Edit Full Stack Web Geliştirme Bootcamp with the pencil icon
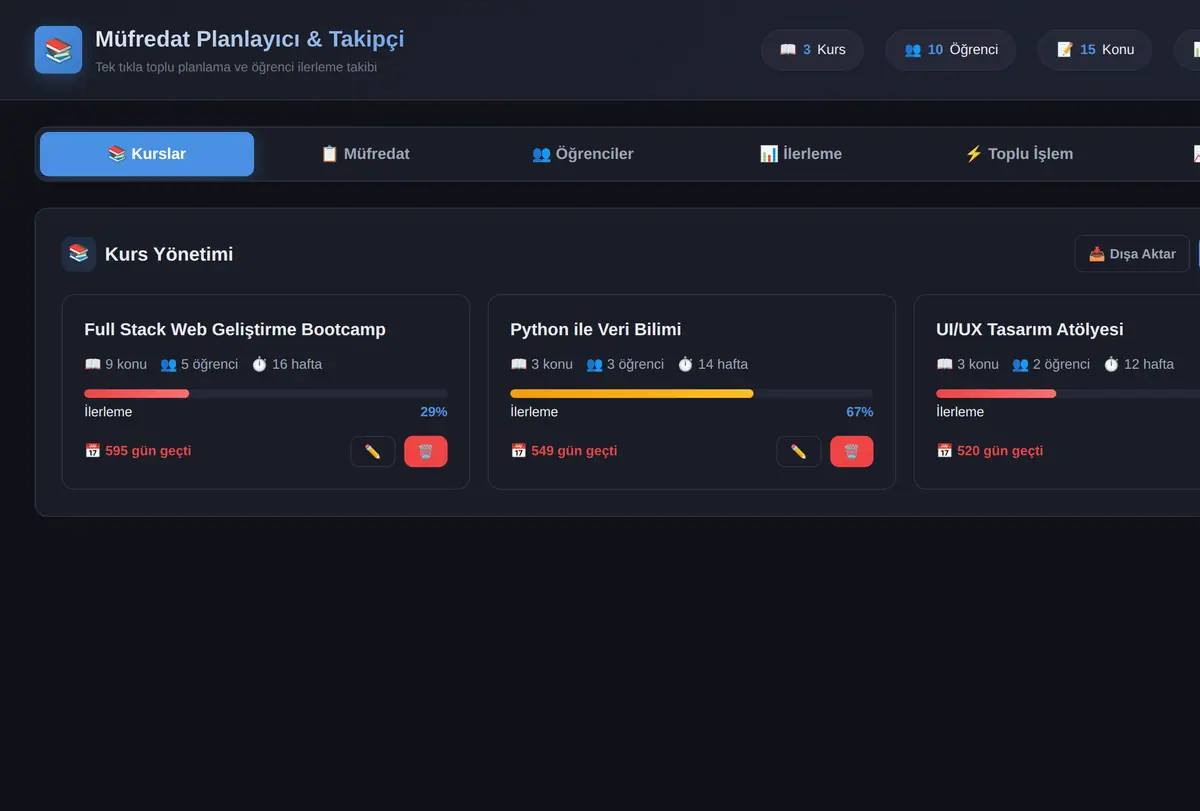Screen dimensions: 1200x811 click(x=373, y=451)
